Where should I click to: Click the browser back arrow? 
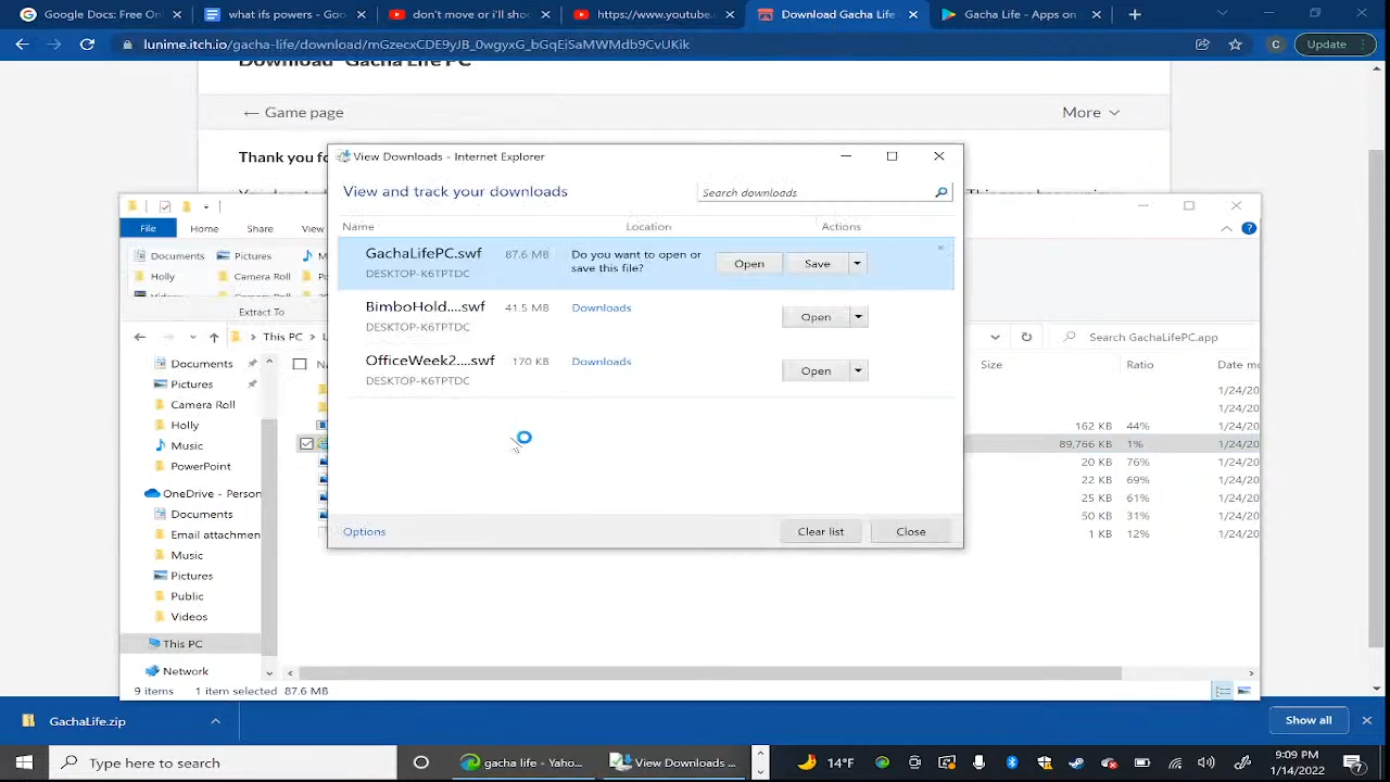pyautogui.click(x=22, y=44)
